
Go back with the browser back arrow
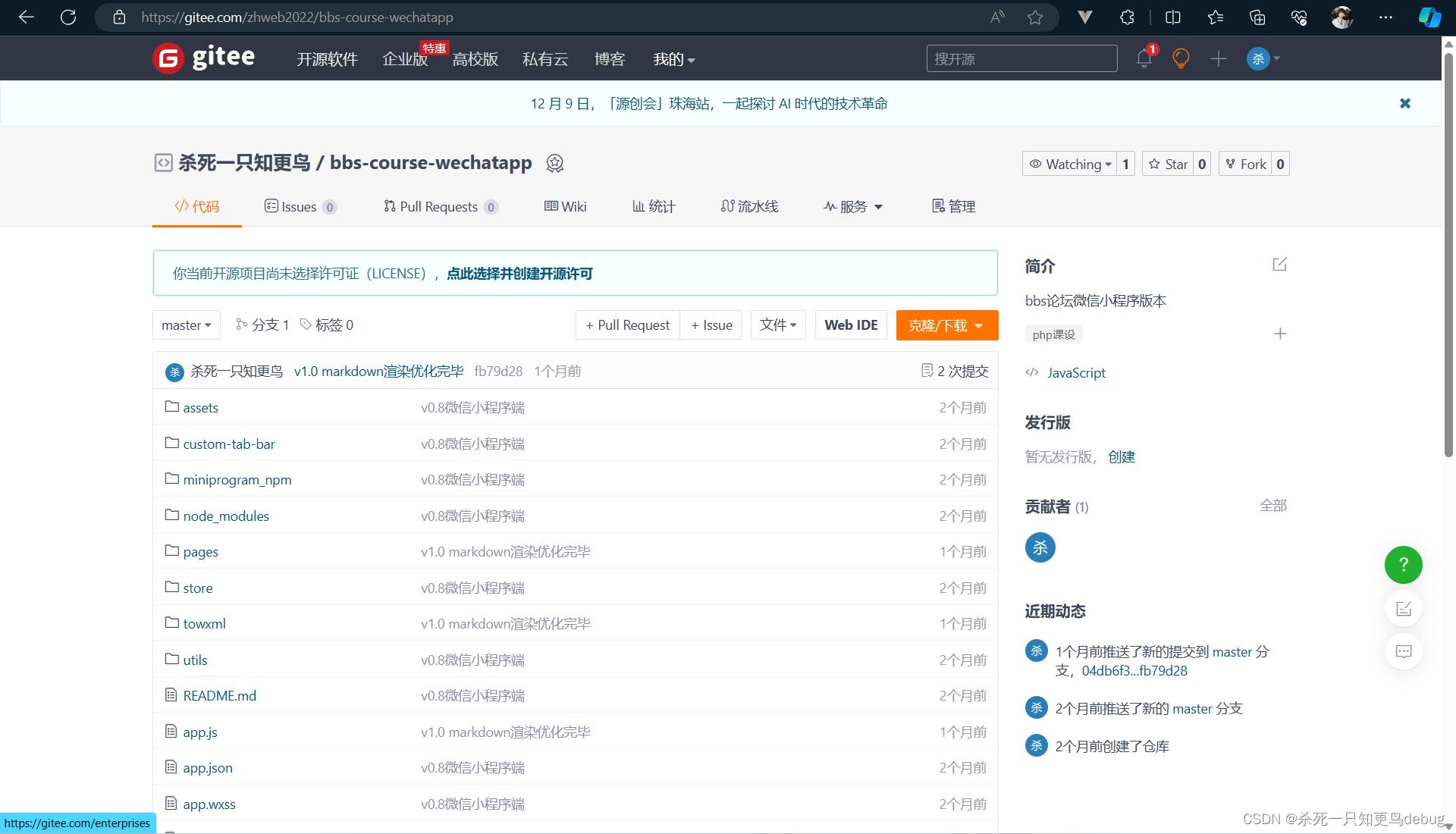point(27,17)
